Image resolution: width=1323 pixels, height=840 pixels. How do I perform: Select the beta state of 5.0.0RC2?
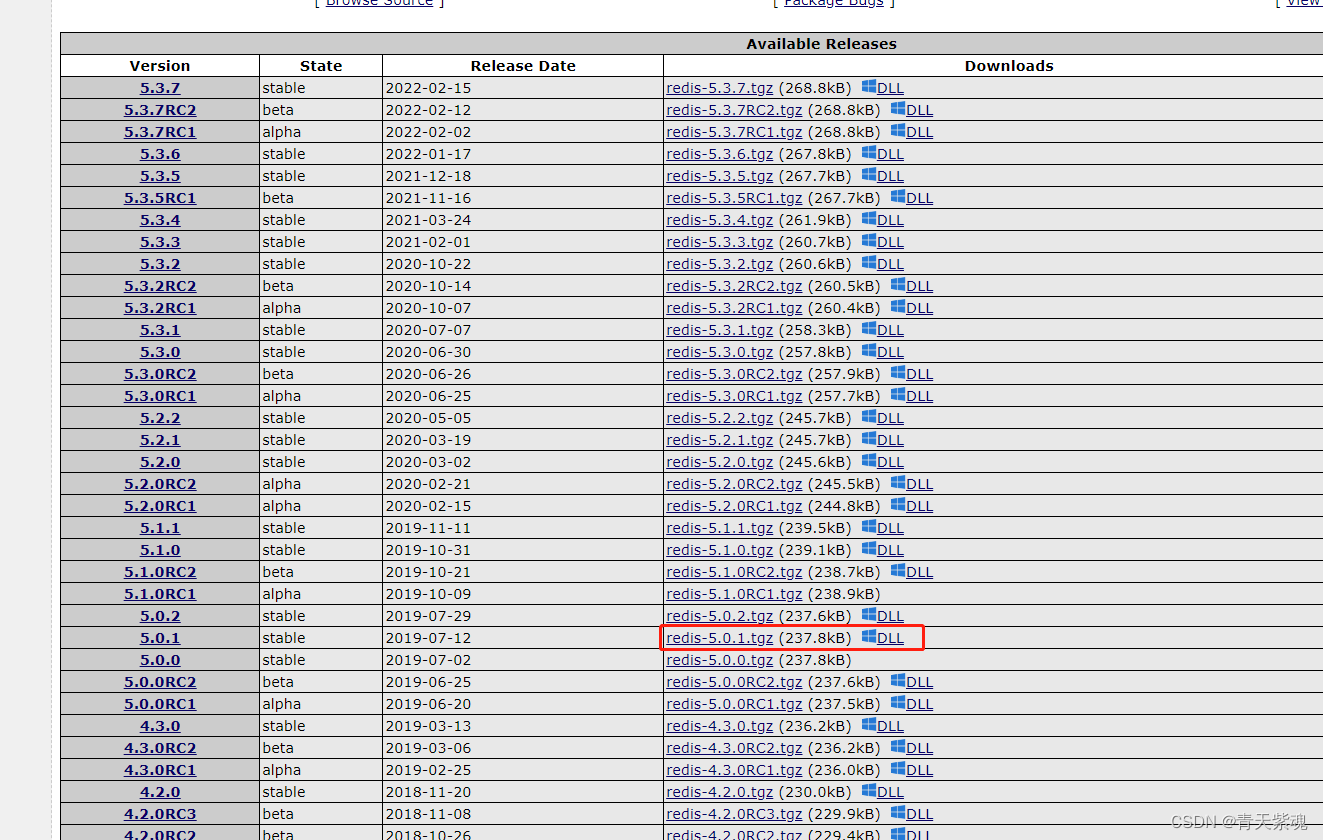pos(278,682)
